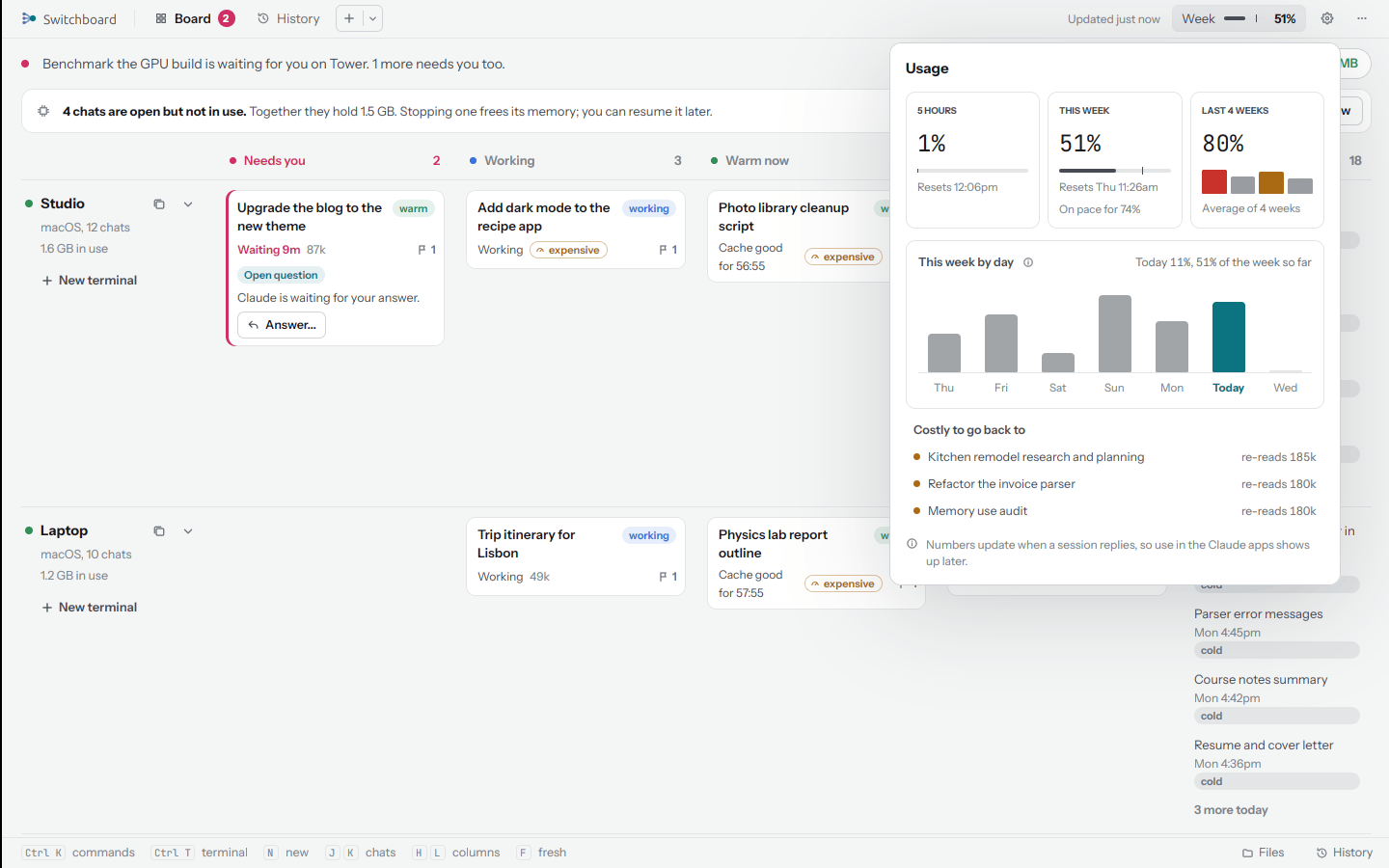Open the settings gear icon
The image size is (1389, 868).
tap(1327, 18)
